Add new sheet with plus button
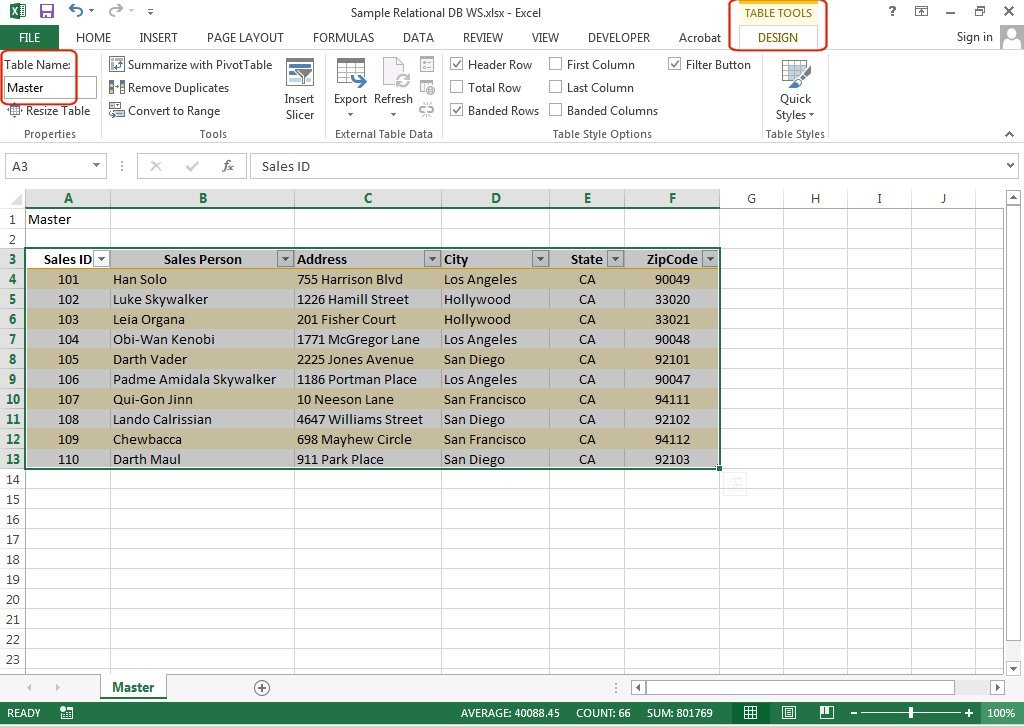The width and height of the screenshot is (1024, 728). [262, 688]
